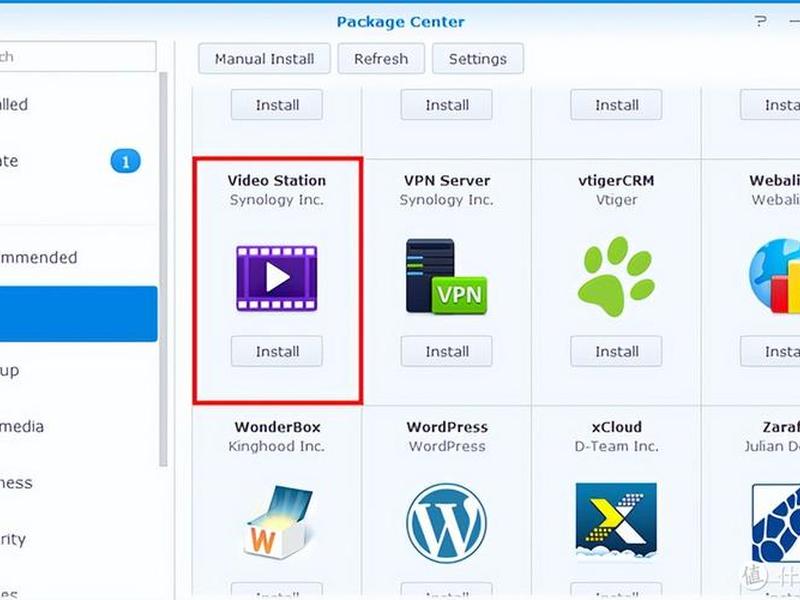The image size is (800, 600).
Task: Click Kinghood Inc. developer label
Action: (x=277, y=446)
